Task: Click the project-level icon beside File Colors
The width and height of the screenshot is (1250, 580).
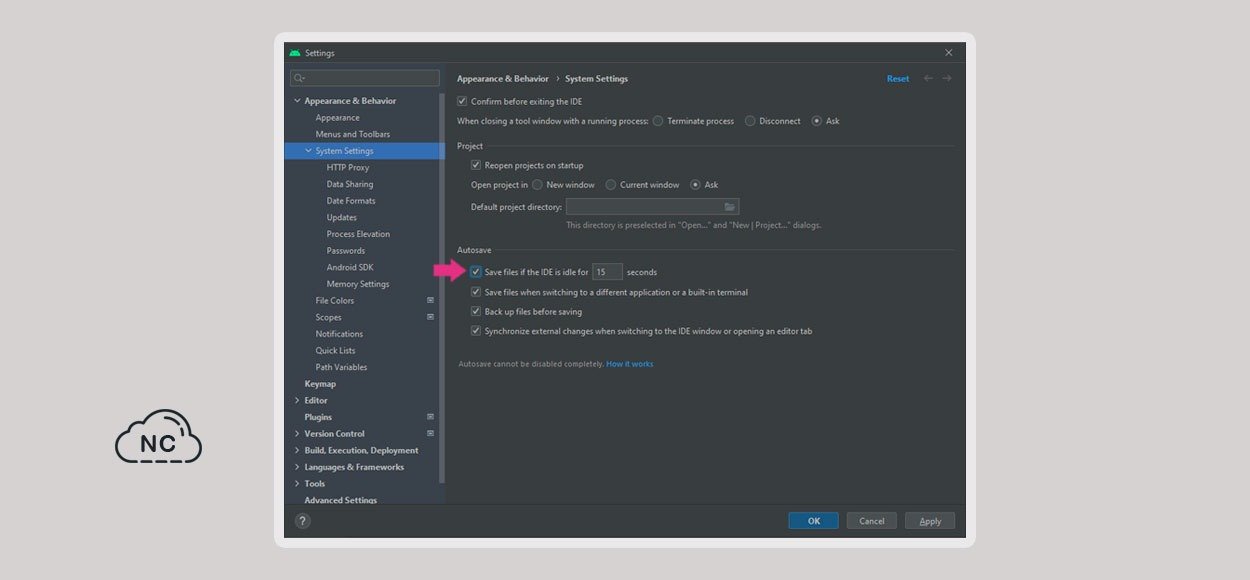Action: [x=430, y=300]
